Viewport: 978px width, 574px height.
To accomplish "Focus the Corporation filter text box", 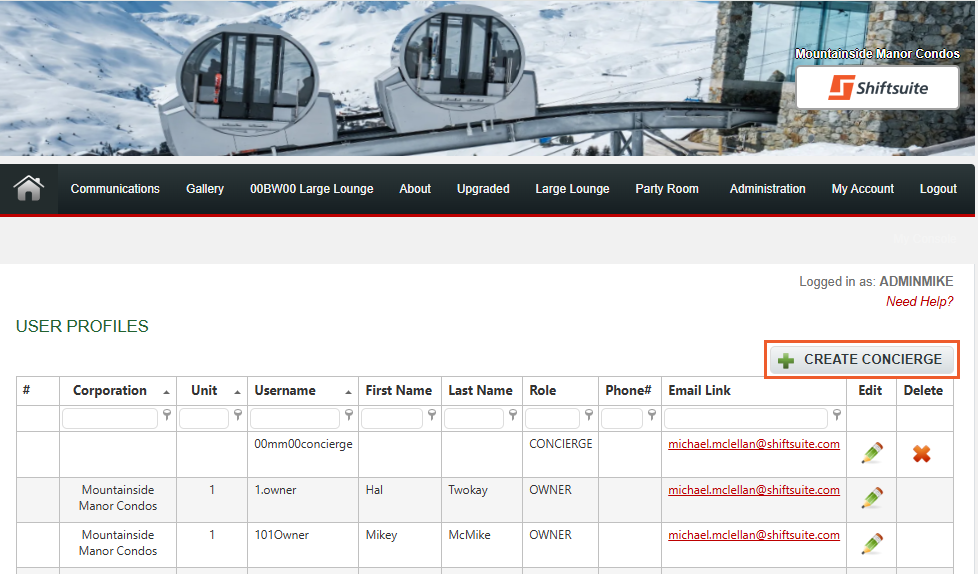I will tap(110, 418).
